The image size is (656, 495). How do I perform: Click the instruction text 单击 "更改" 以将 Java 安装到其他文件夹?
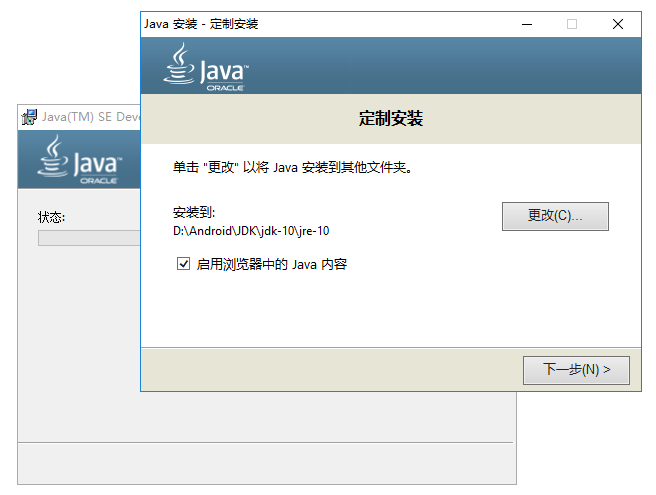click(x=293, y=167)
